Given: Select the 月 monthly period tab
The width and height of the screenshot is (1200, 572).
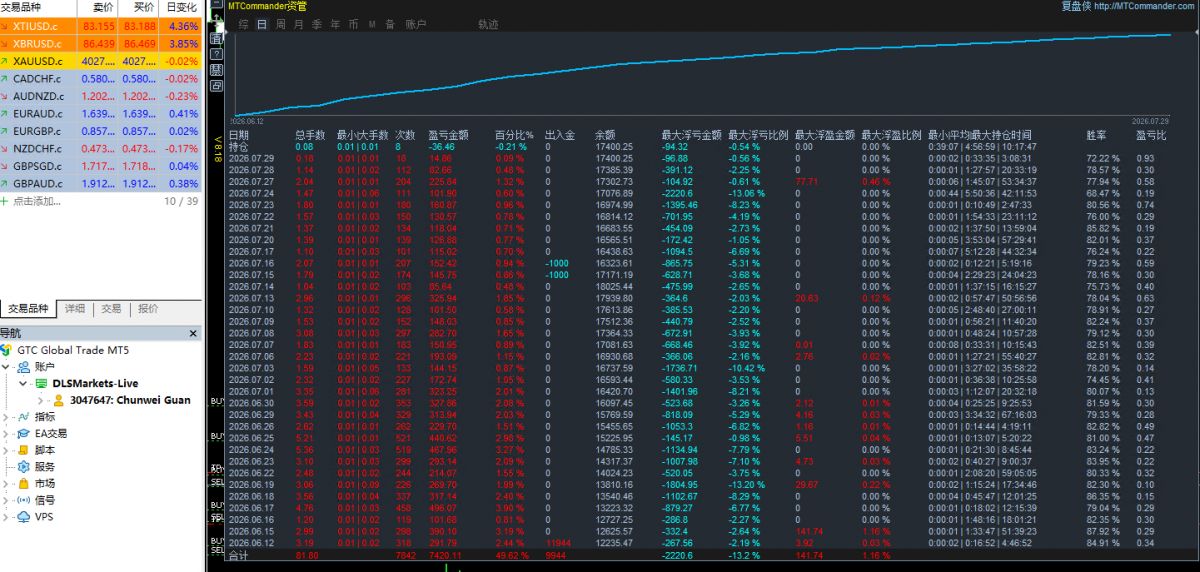Looking at the screenshot, I should [x=298, y=24].
